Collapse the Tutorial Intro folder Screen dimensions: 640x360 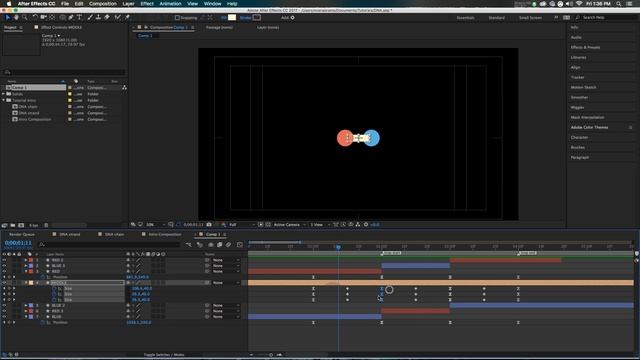pos(4,100)
